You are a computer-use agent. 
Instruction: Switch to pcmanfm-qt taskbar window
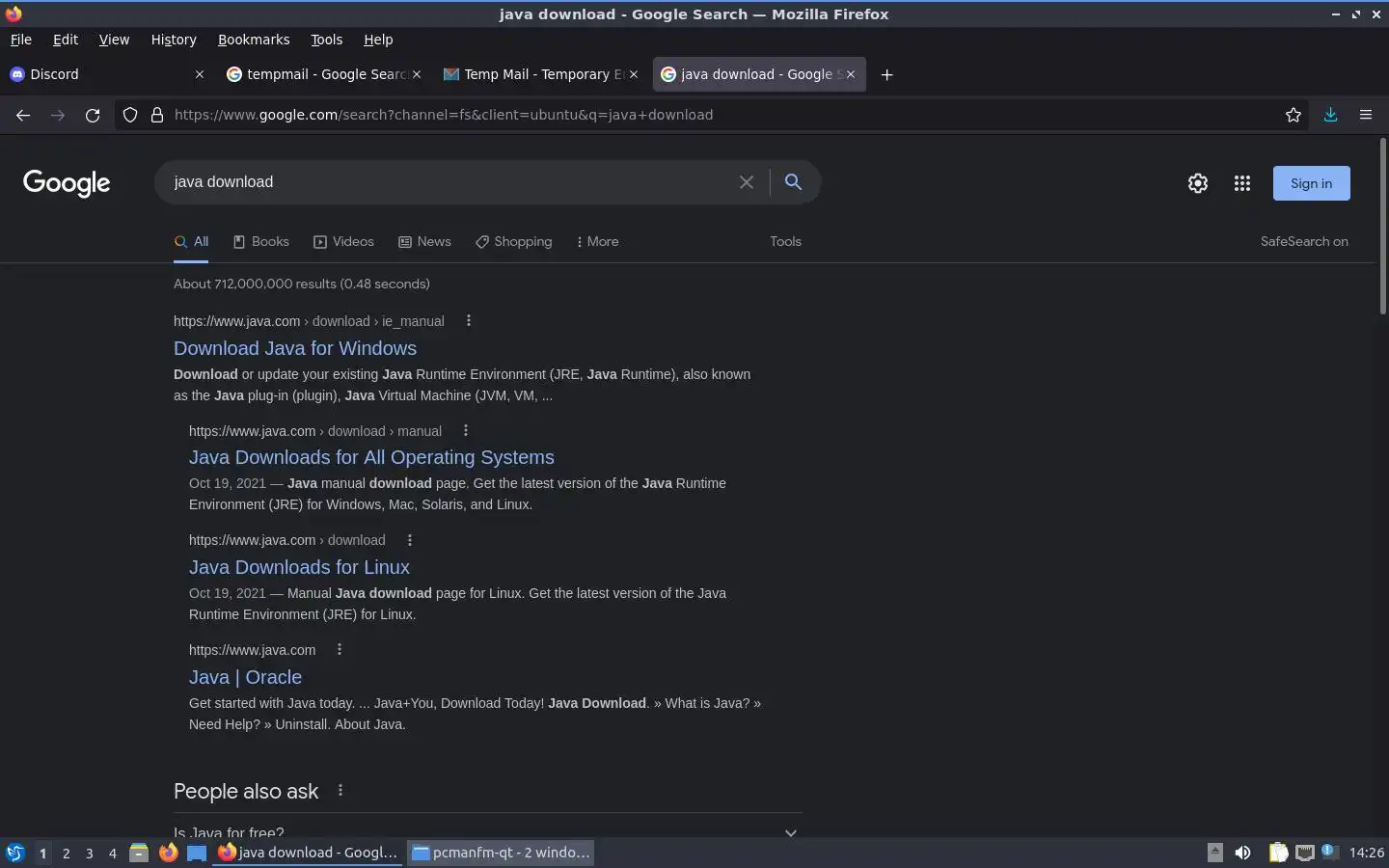[x=500, y=853]
